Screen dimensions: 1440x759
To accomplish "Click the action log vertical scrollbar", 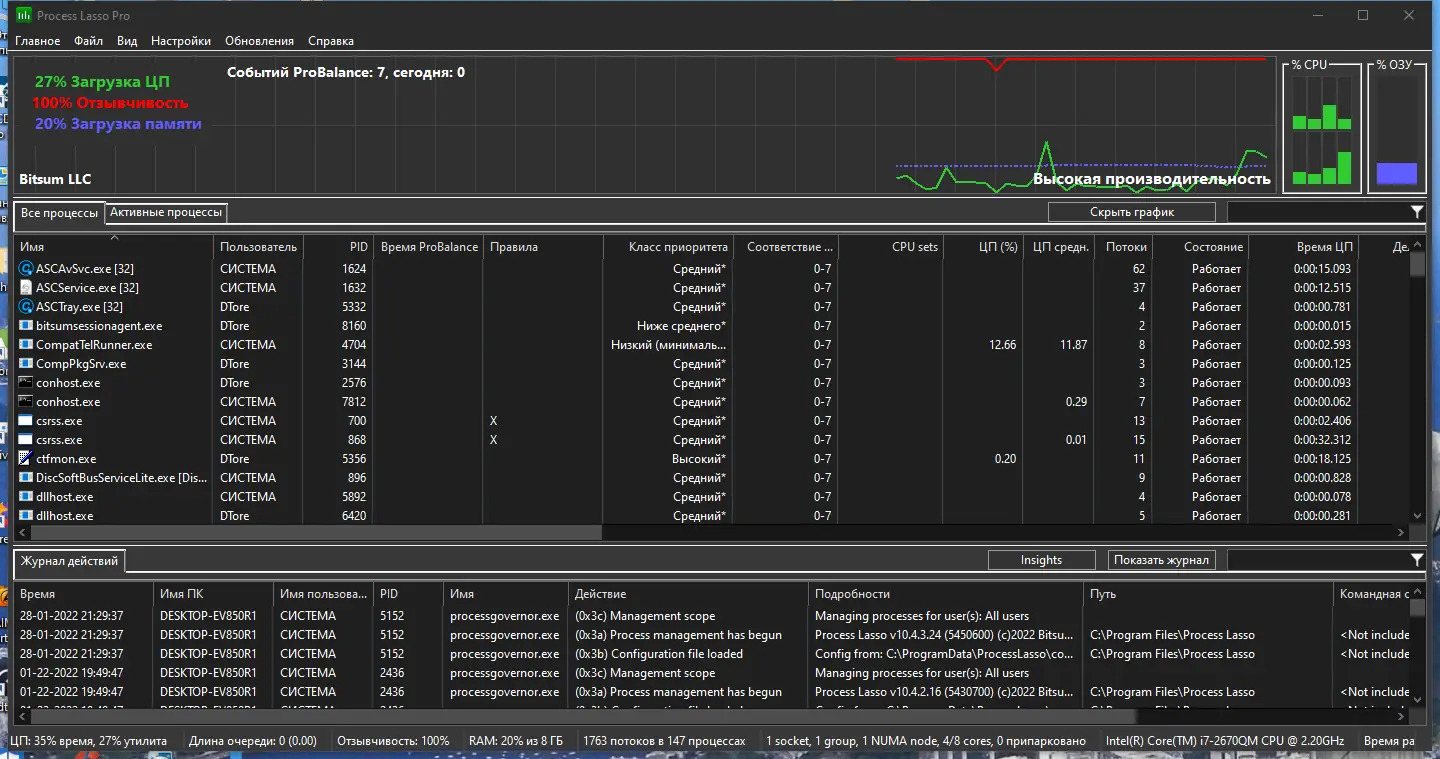I will coord(1417,646).
